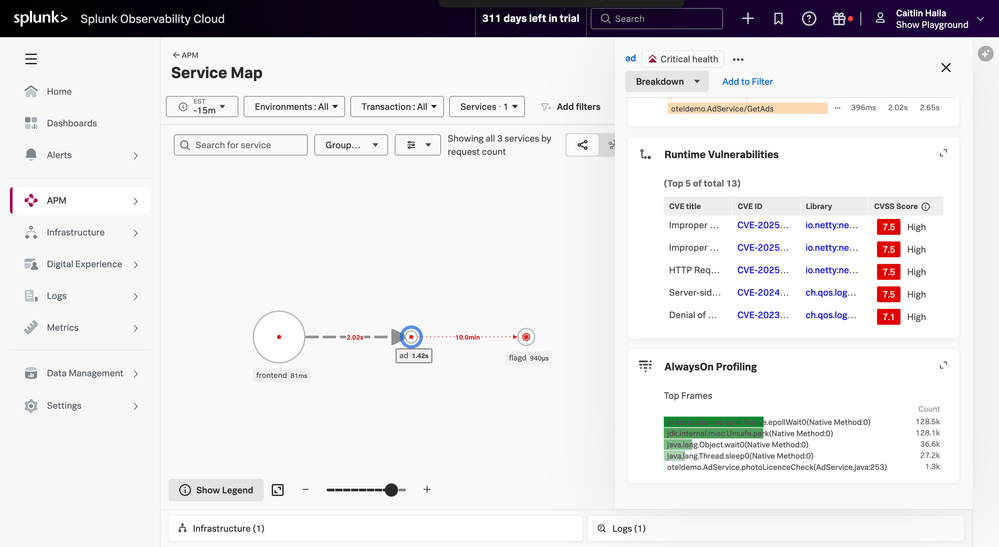Select the flagd service node
This screenshot has height=547, width=999.
526,337
